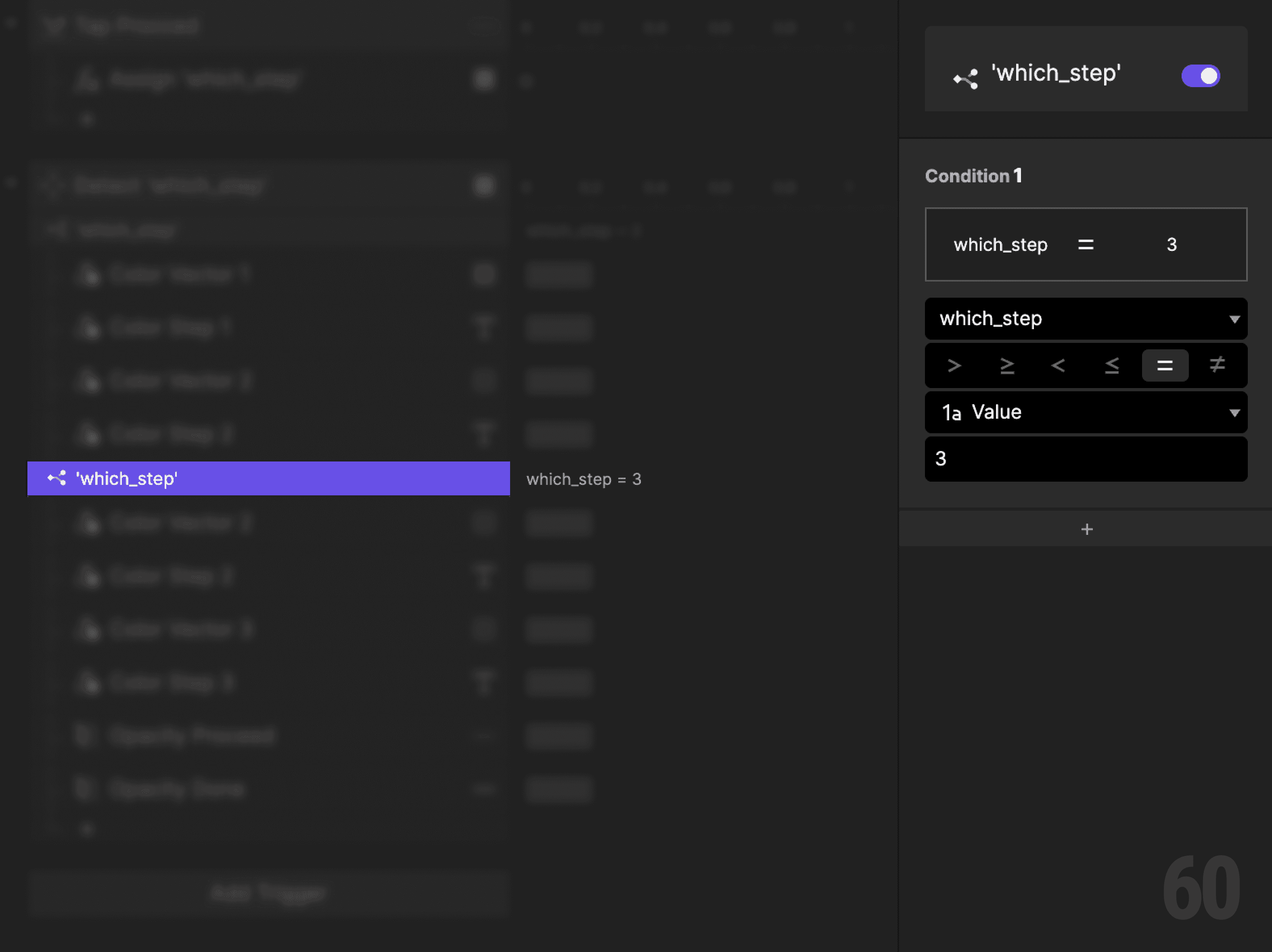
Task: Select the less-than-or-equal operator
Action: pos(1111,365)
